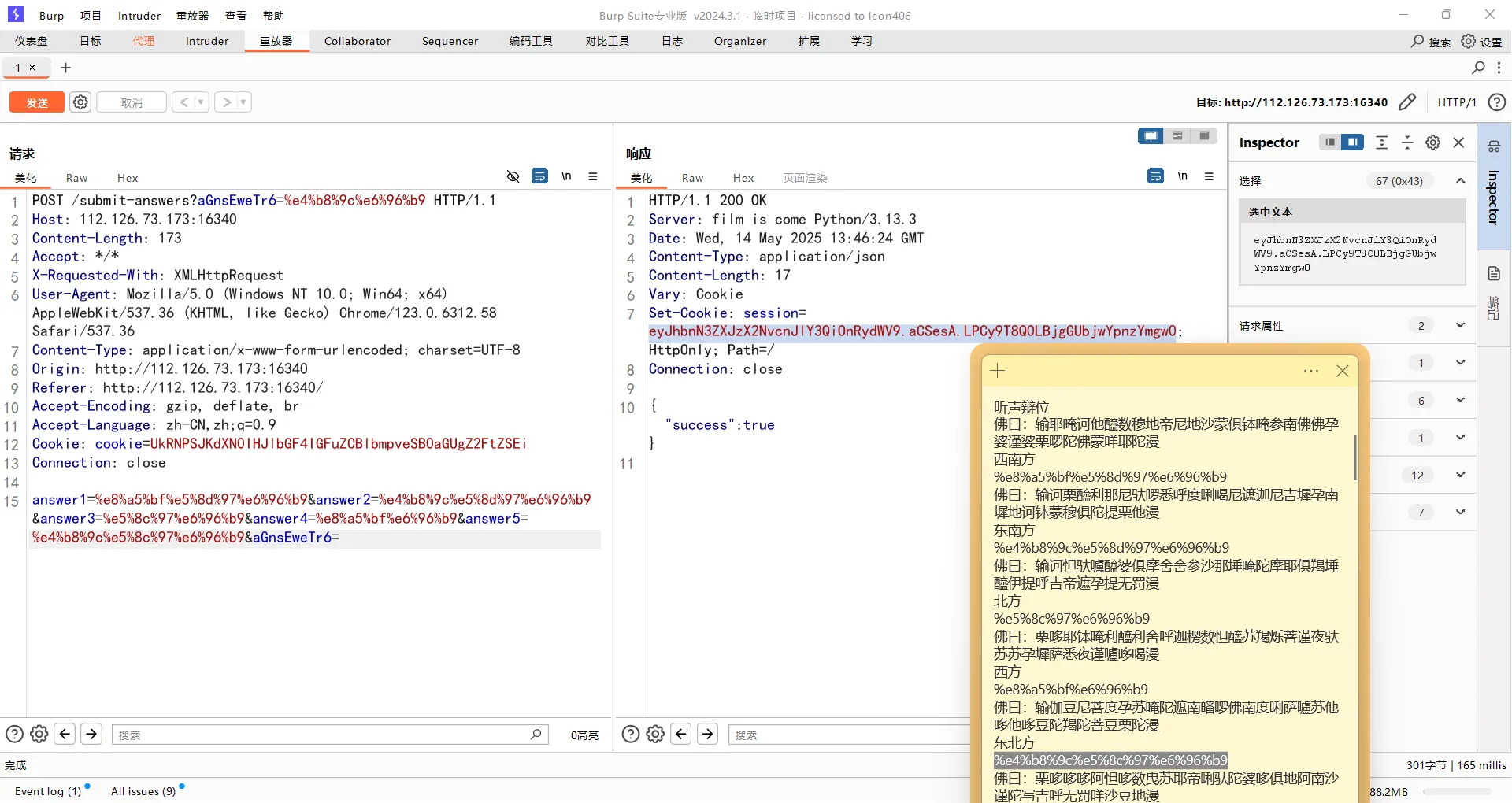Set the Inspector to its first layout toggle
This screenshot has width=1512, height=803.
1330,142
